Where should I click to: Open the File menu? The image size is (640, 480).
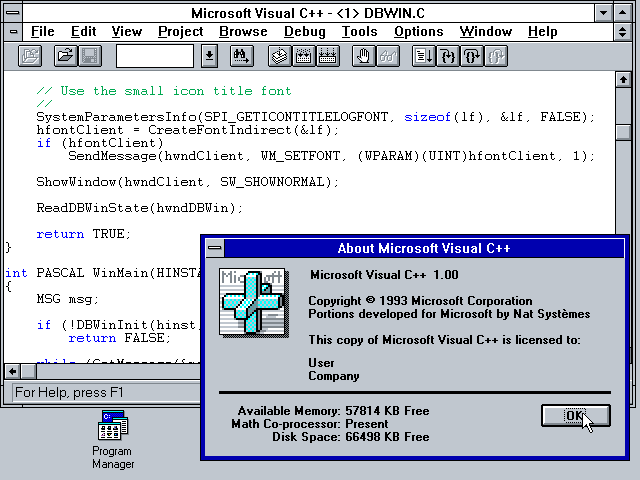tap(42, 31)
